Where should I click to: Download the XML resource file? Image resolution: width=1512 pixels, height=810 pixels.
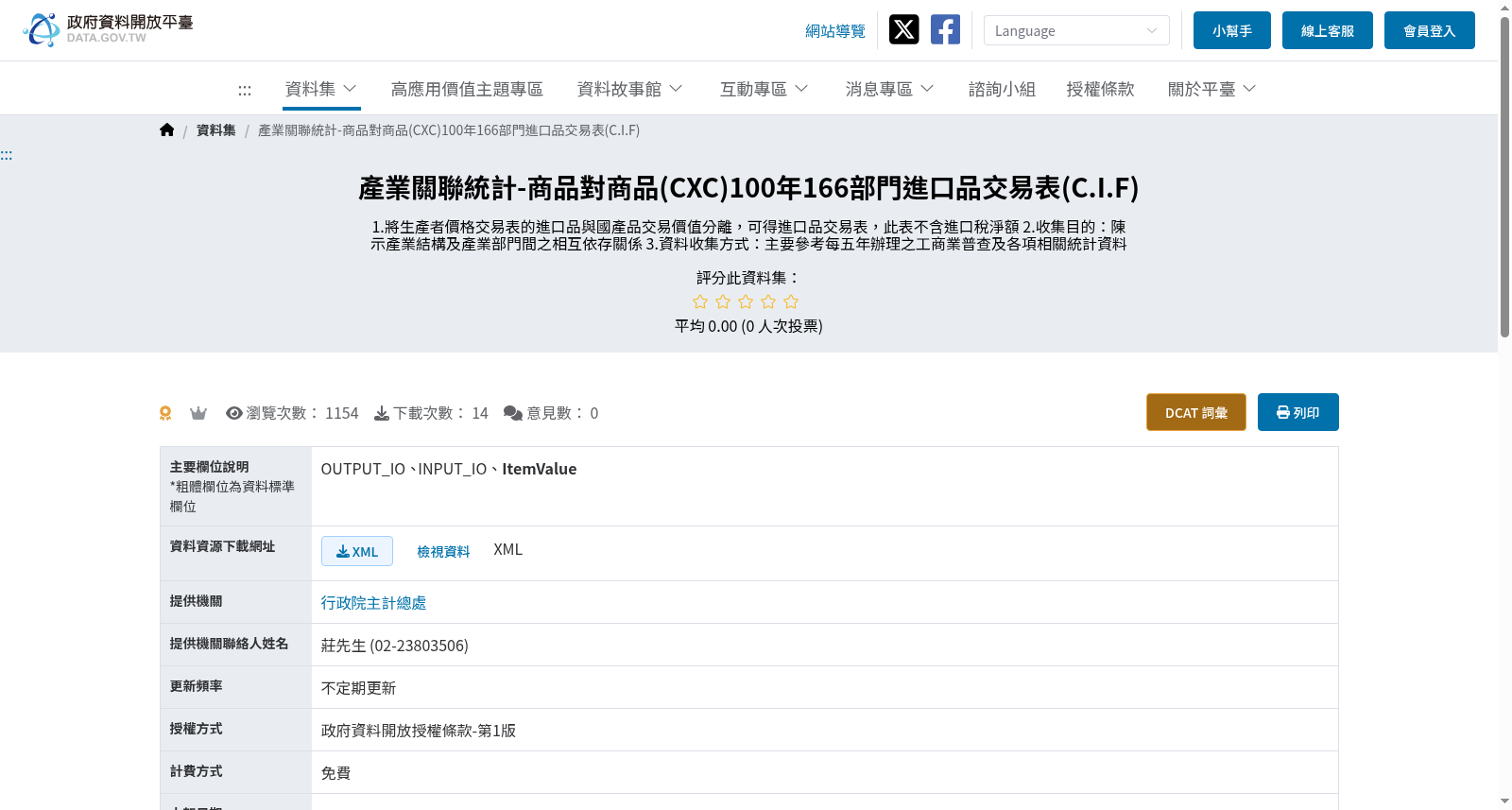(357, 551)
